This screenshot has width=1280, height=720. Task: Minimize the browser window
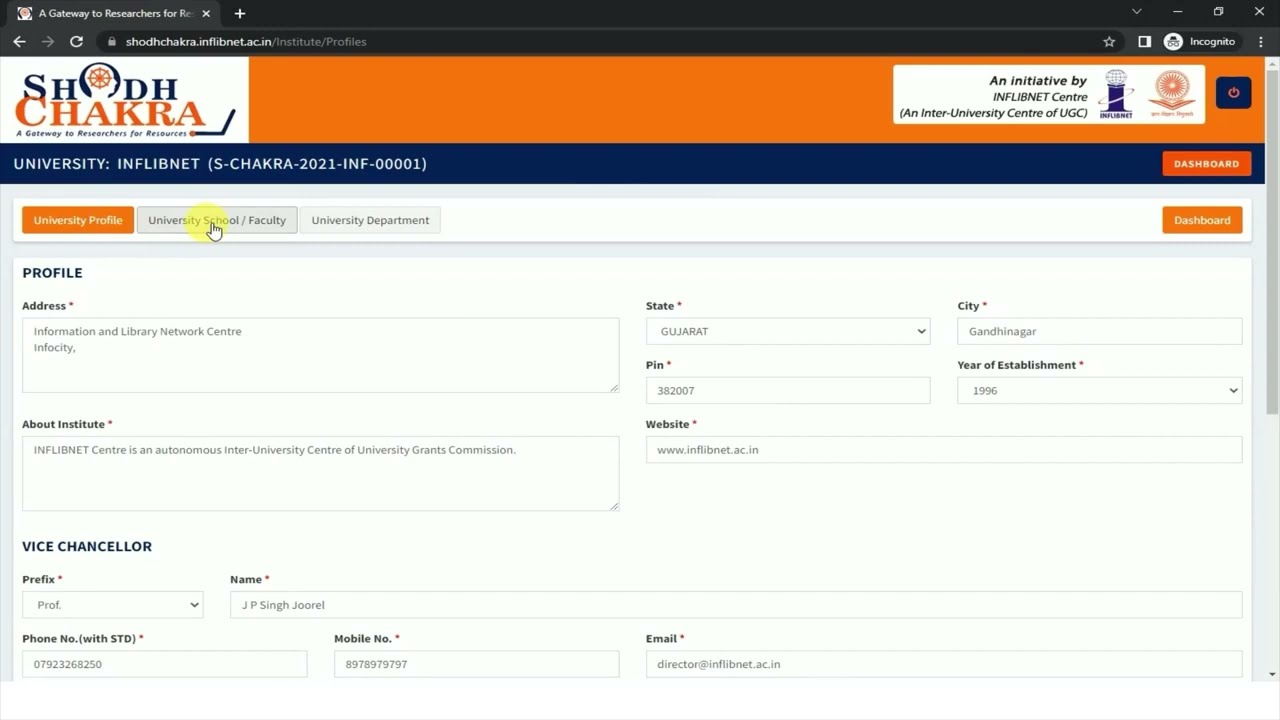click(x=1177, y=12)
